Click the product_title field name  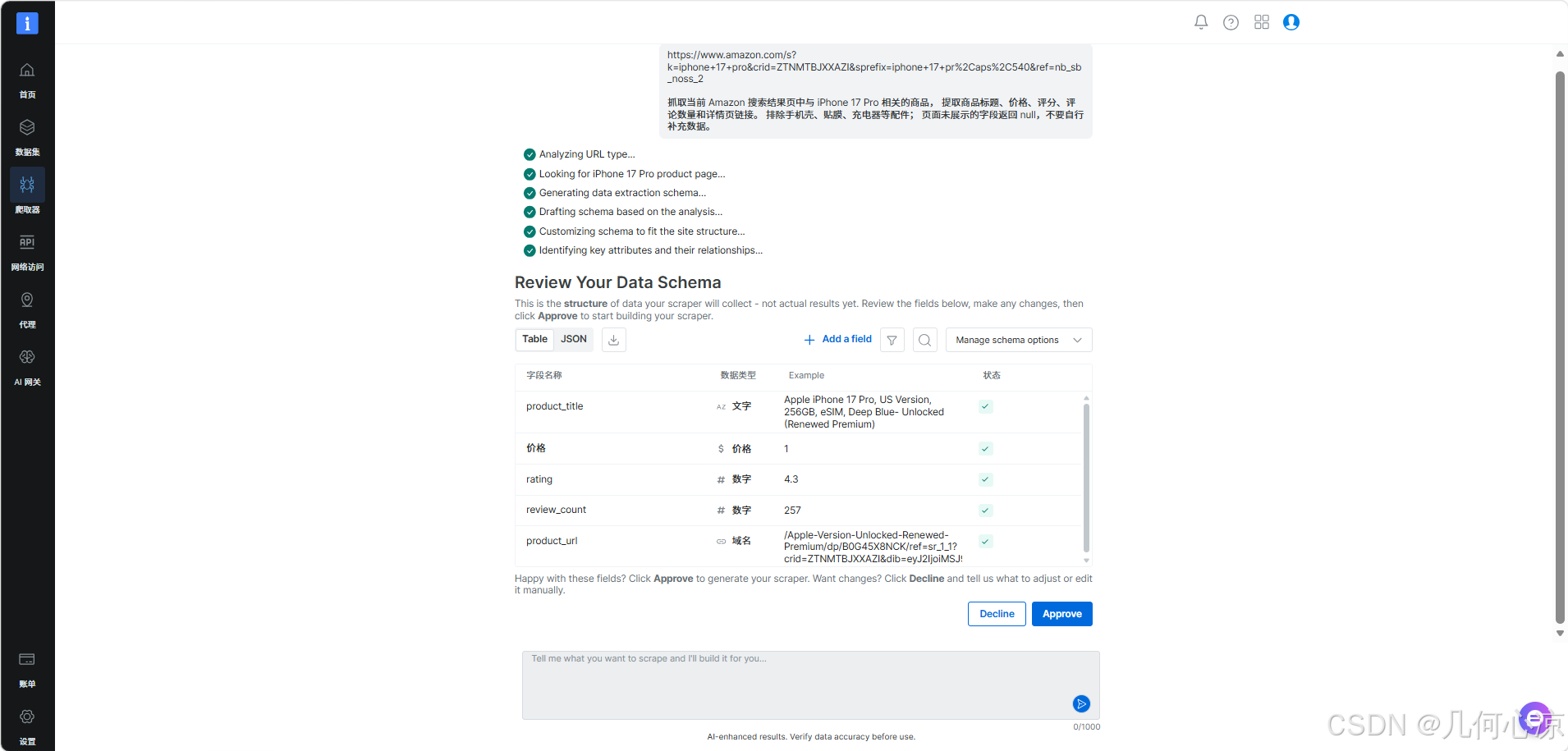555,406
